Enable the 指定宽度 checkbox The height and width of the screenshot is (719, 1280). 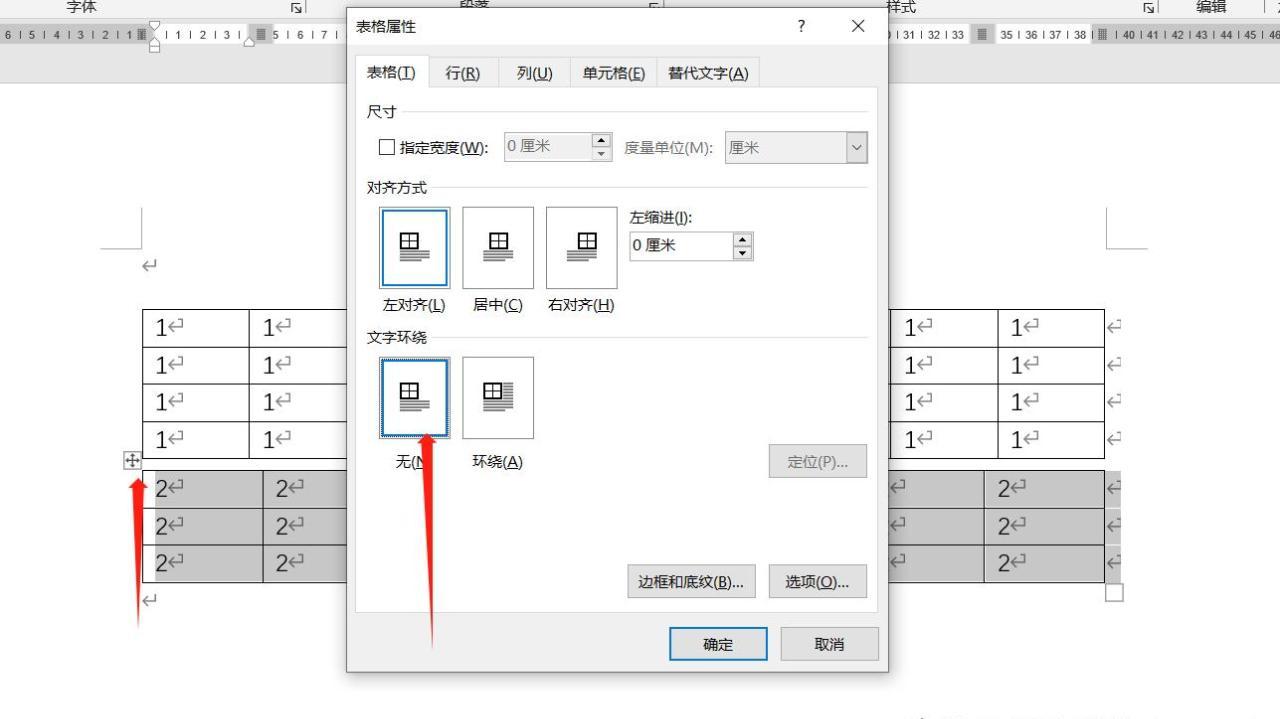tap(387, 147)
